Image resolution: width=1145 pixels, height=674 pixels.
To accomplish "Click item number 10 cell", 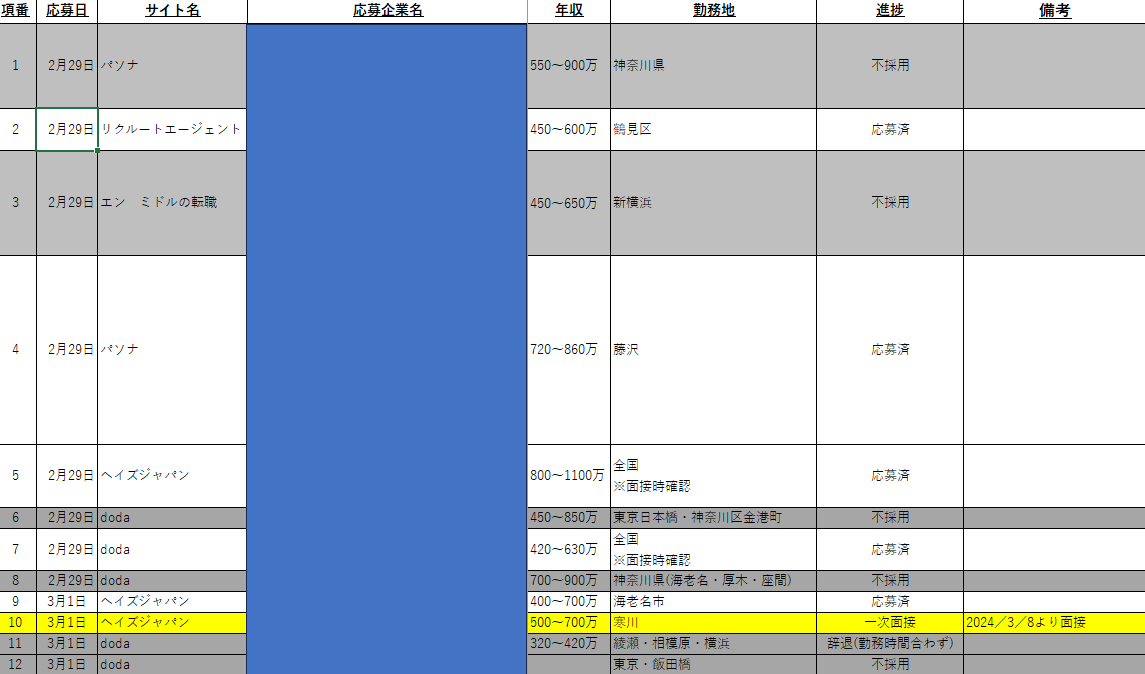I will coord(18,622).
